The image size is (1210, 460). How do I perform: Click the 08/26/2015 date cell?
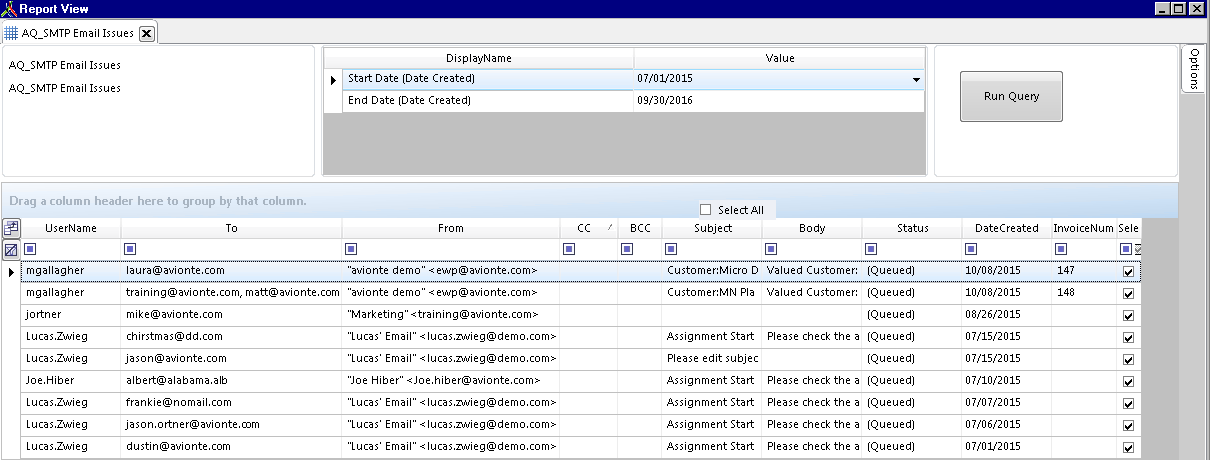click(1007, 315)
